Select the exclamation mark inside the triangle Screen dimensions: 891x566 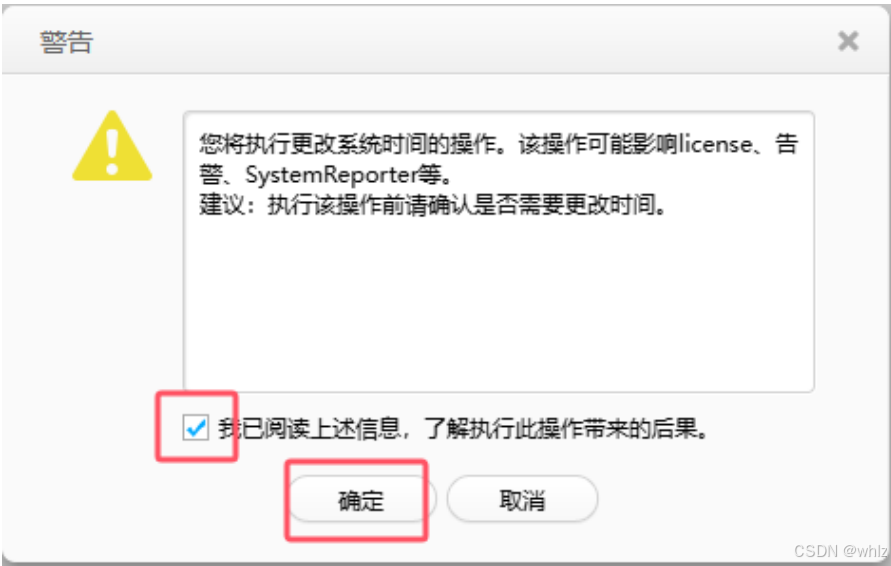click(x=112, y=151)
